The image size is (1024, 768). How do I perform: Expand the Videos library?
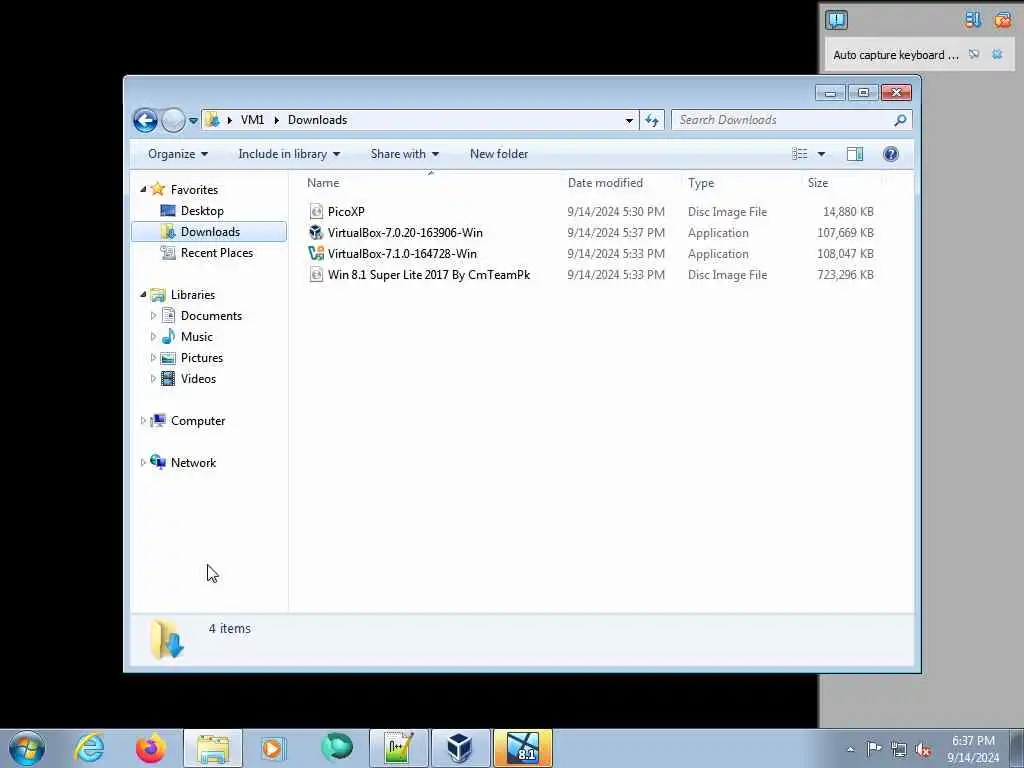(153, 379)
